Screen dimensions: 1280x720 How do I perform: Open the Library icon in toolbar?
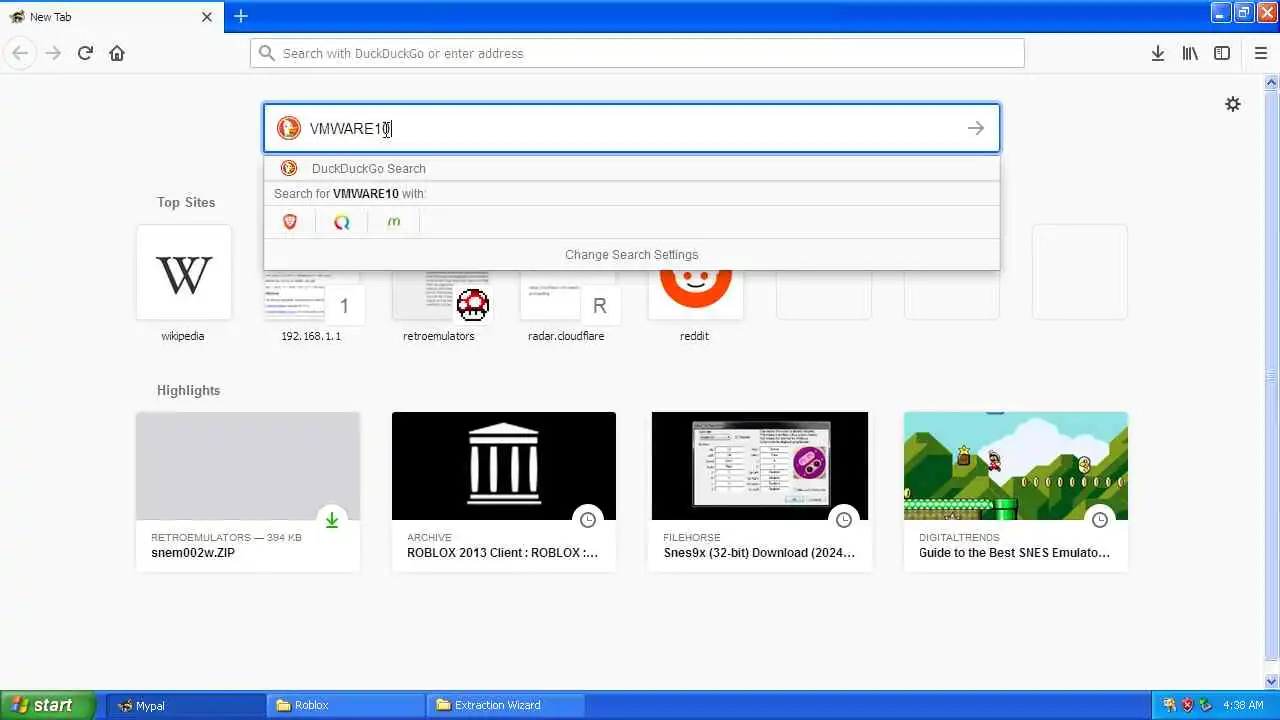click(x=1190, y=53)
